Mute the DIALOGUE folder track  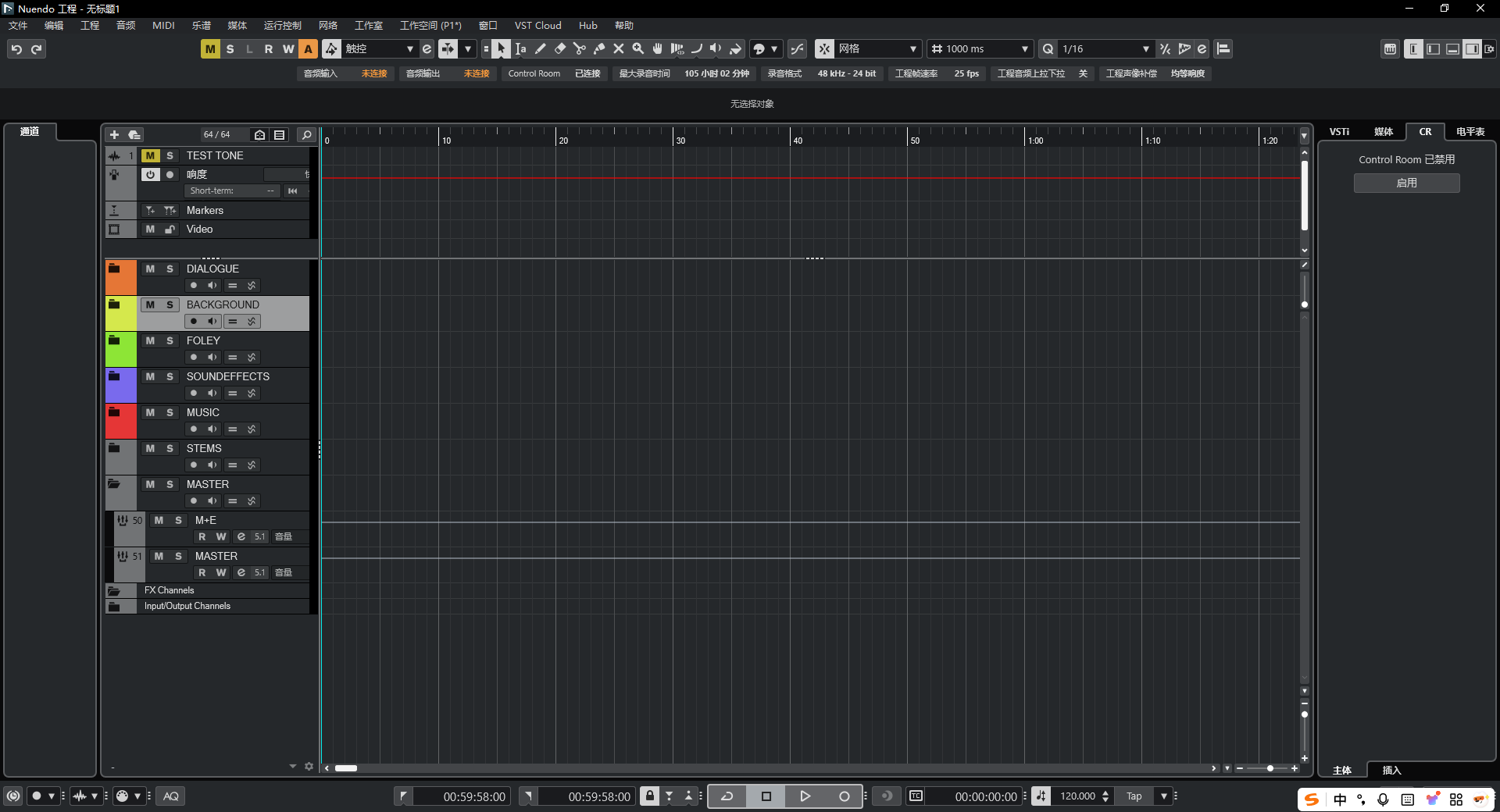point(150,269)
